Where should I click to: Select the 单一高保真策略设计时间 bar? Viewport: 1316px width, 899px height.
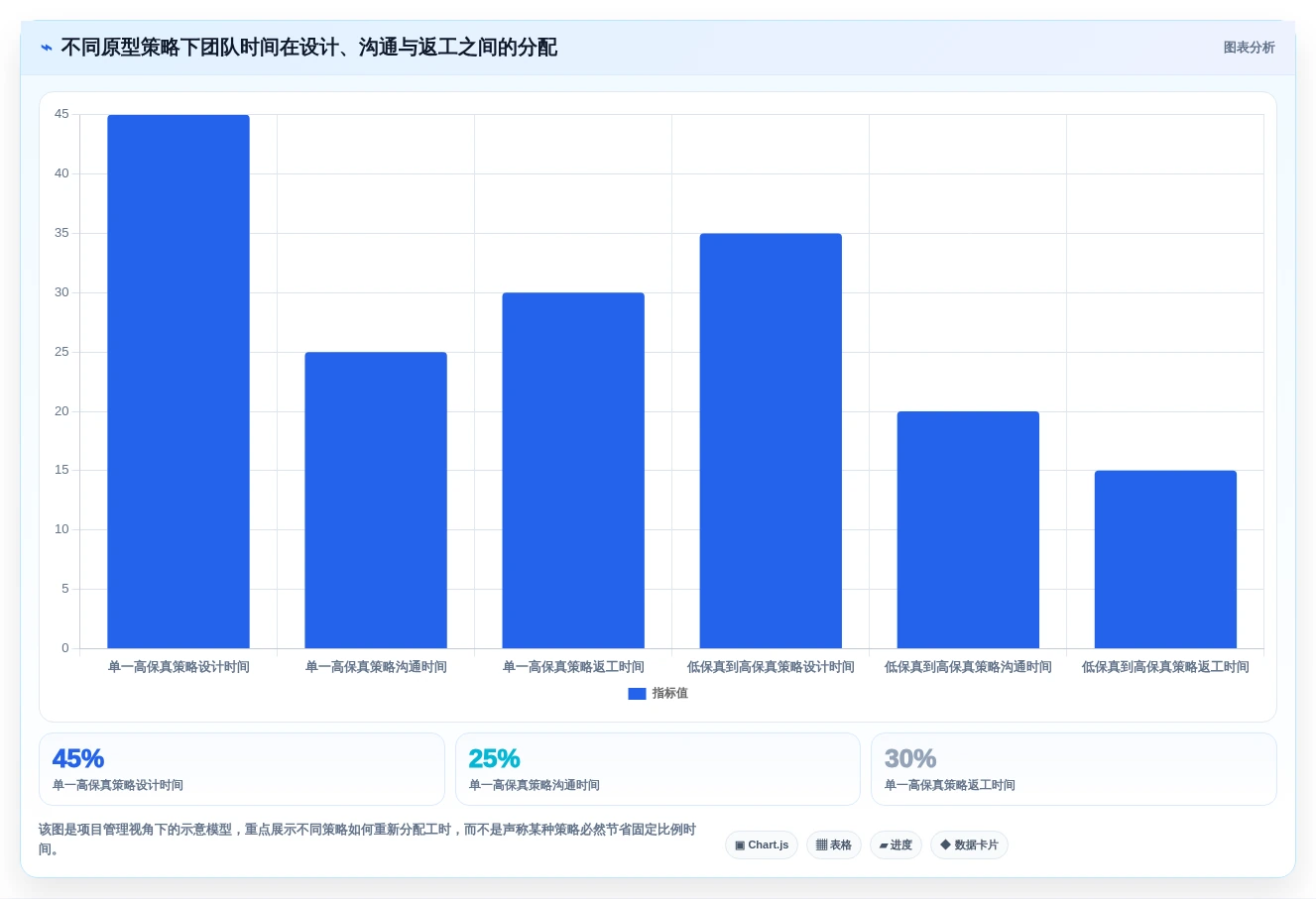point(179,382)
